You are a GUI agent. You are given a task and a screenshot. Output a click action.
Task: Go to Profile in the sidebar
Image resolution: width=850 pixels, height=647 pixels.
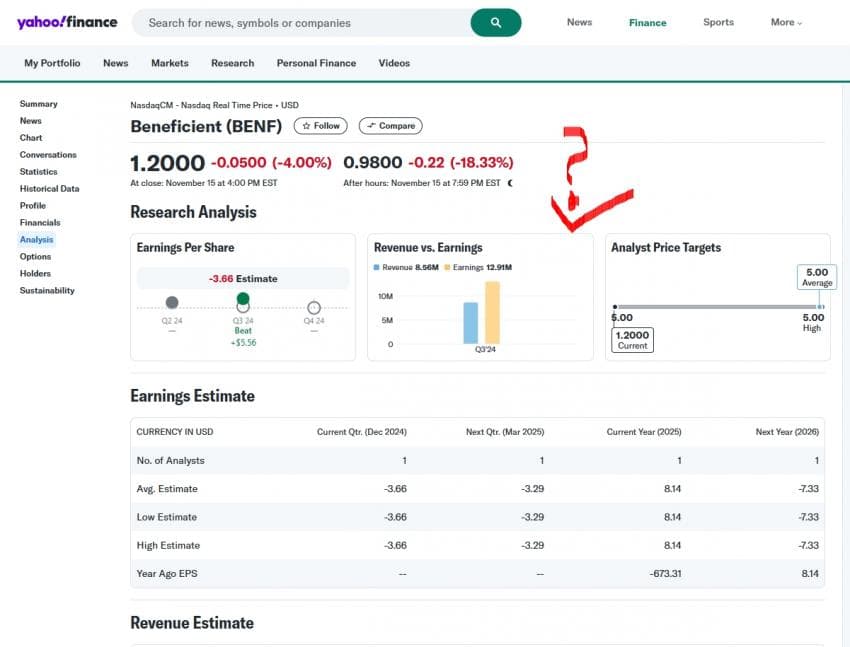33,205
